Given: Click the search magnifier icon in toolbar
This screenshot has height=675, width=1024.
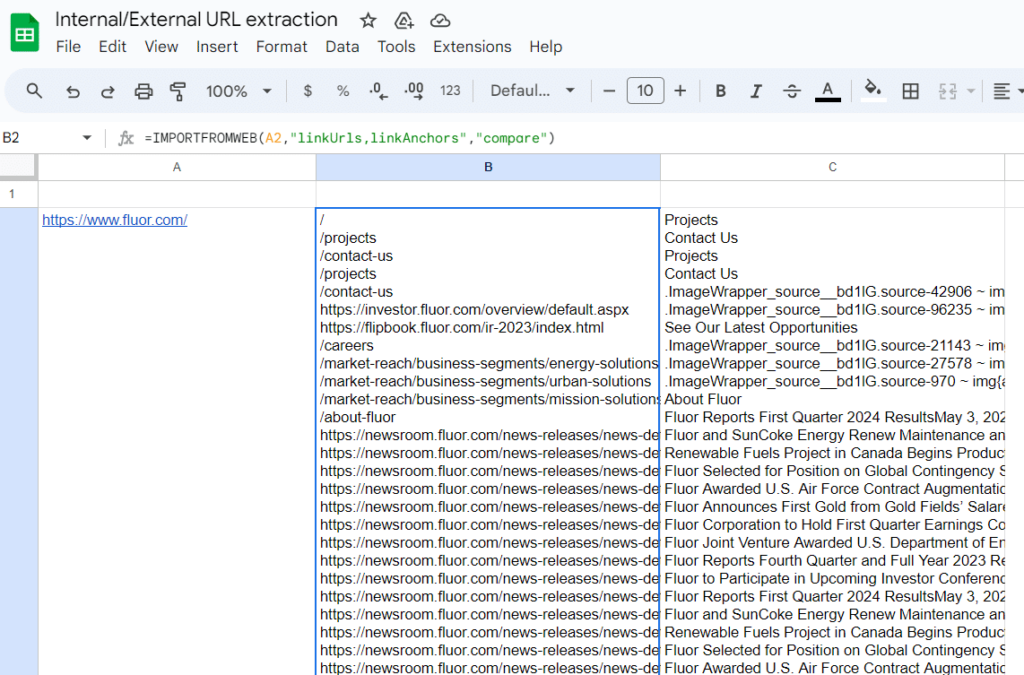Looking at the screenshot, I should pyautogui.click(x=34, y=91).
